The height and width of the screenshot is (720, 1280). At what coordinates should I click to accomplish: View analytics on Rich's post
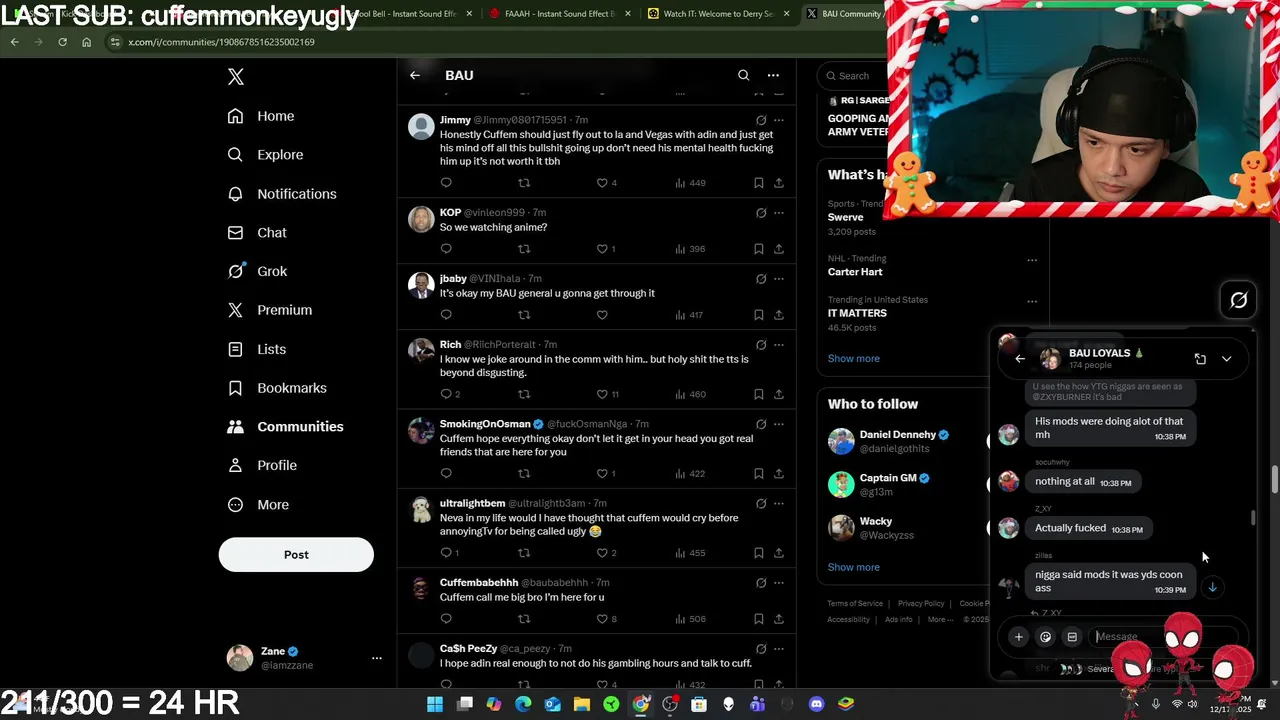[x=690, y=394]
